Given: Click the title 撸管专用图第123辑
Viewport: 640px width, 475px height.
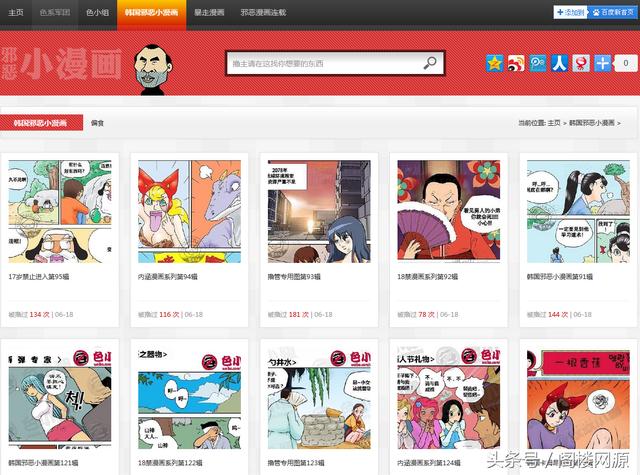Looking at the screenshot, I should [296, 463].
